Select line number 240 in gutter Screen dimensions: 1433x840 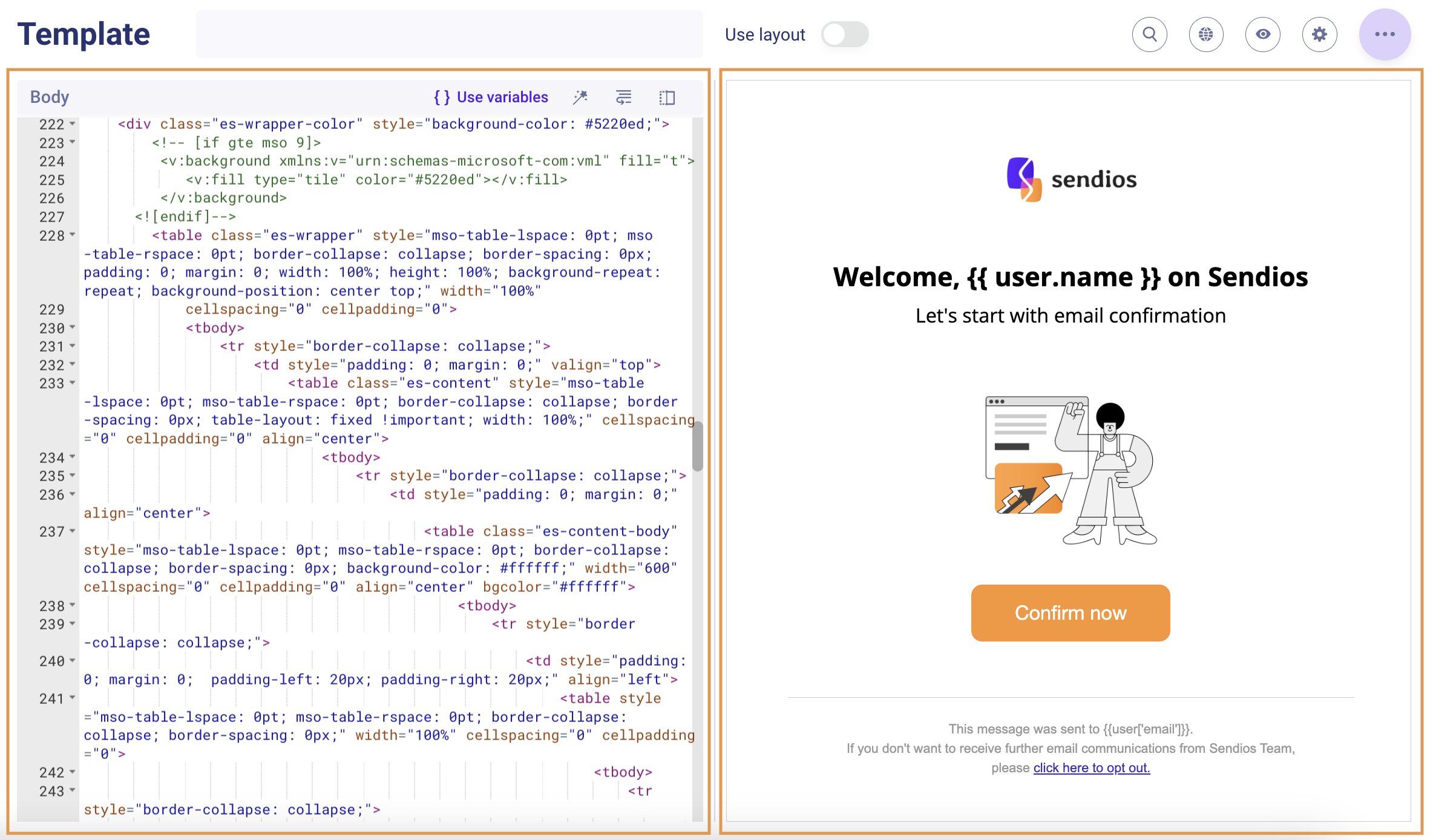point(52,661)
